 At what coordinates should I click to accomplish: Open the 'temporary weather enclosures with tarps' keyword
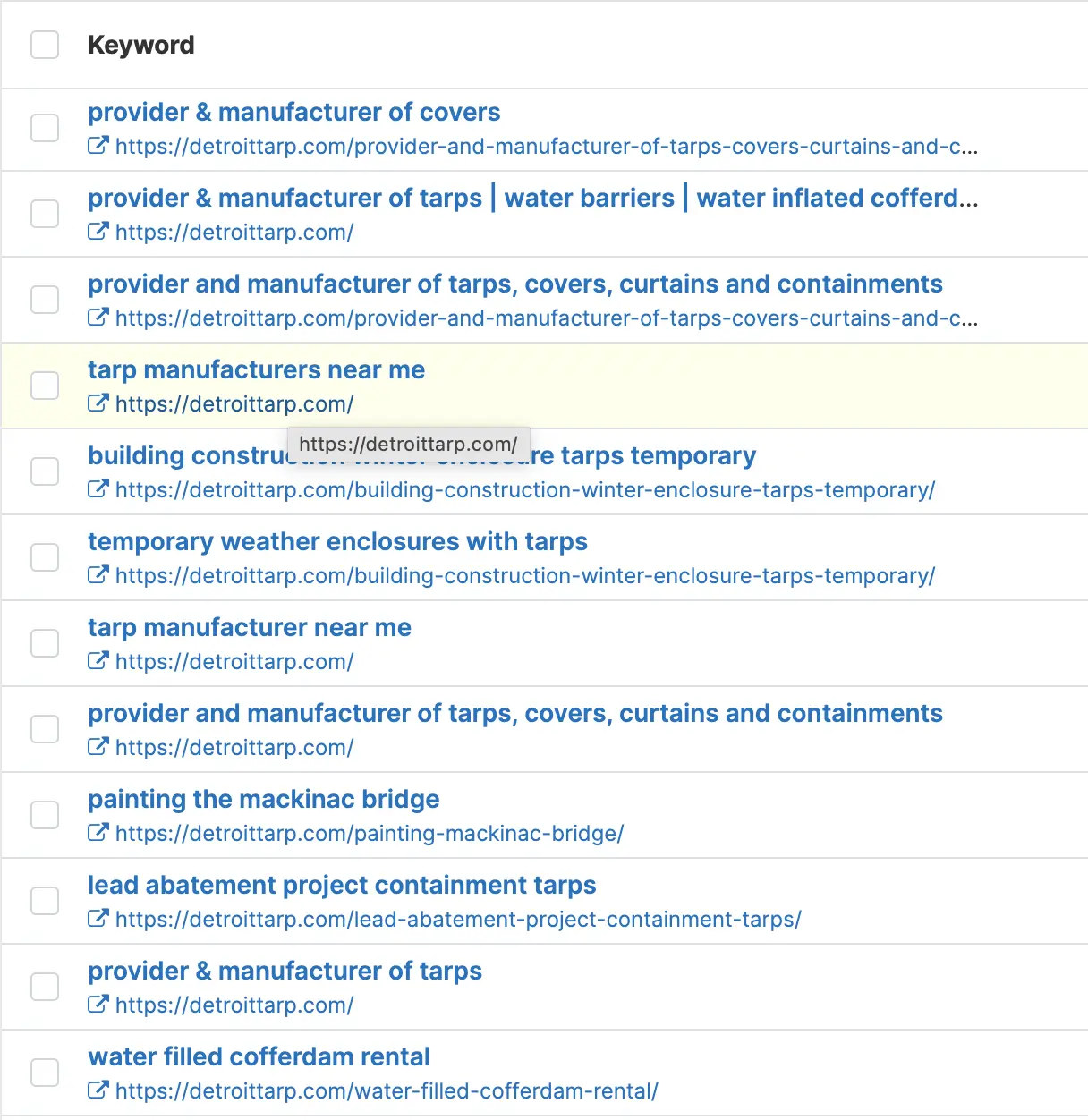click(337, 541)
